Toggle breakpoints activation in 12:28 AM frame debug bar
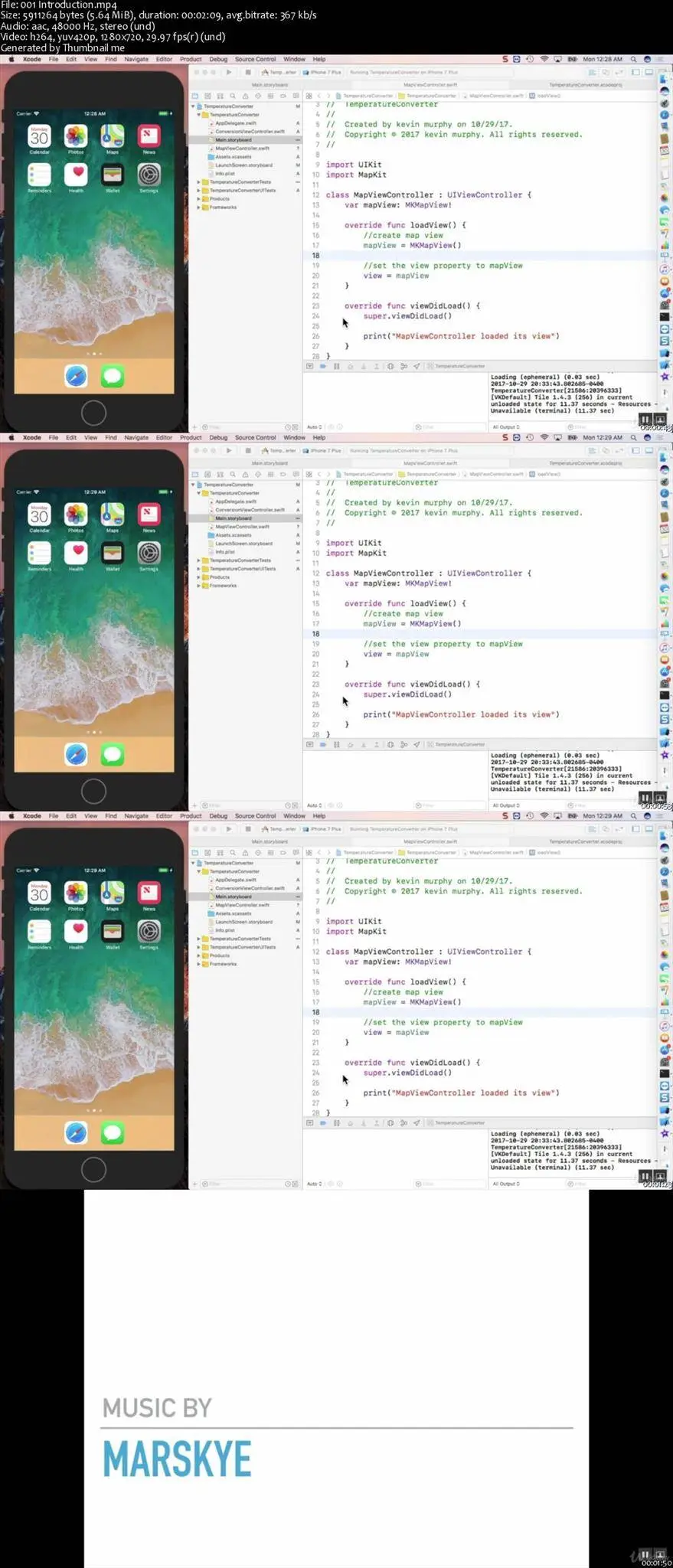This screenshot has height=1568, width=673. tap(323, 366)
